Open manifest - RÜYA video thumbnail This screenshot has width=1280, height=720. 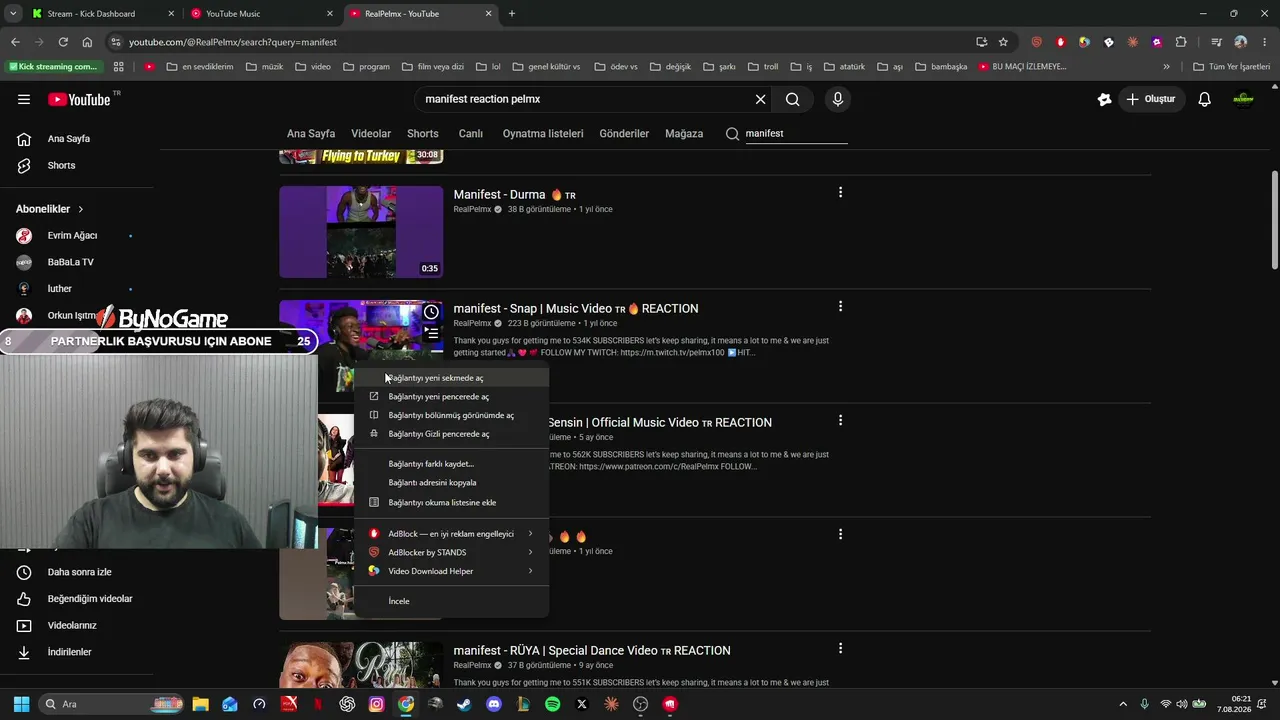click(361, 665)
